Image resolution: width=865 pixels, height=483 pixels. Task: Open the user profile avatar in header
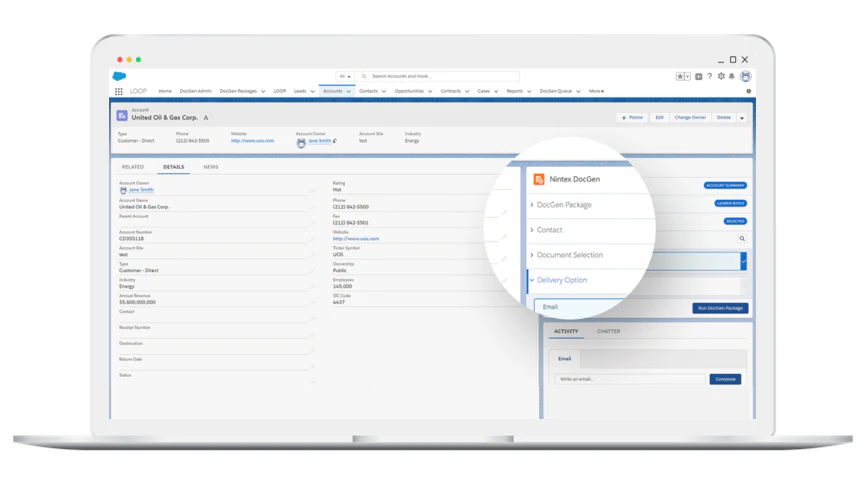tap(746, 76)
